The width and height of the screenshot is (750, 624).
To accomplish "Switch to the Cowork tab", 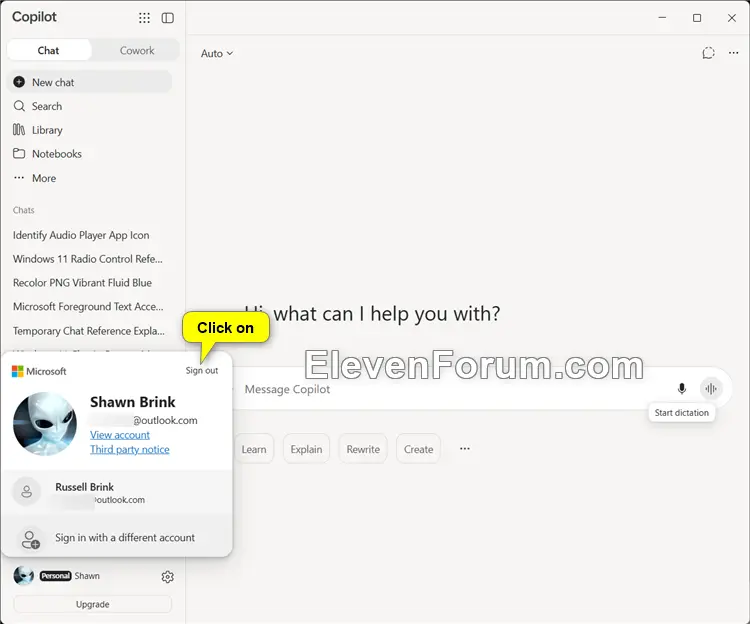I will point(137,50).
